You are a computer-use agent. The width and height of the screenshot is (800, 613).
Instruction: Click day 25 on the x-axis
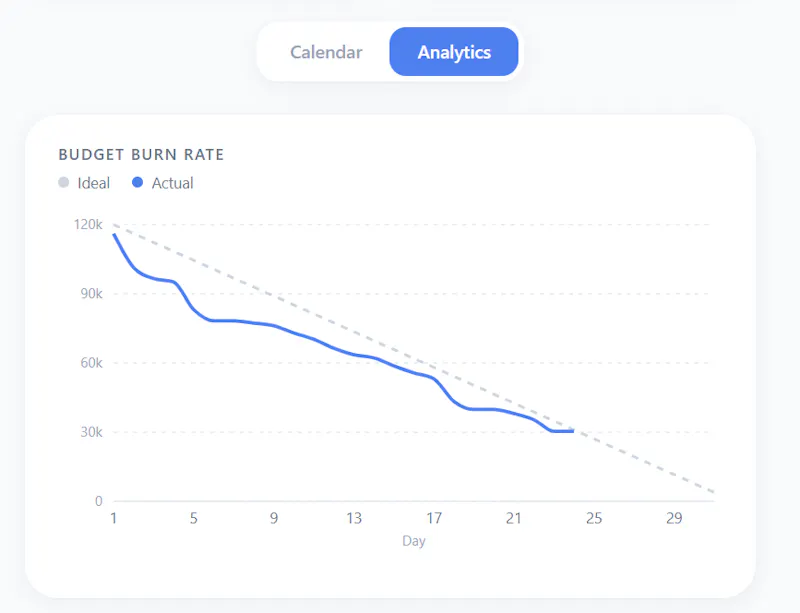tap(594, 519)
